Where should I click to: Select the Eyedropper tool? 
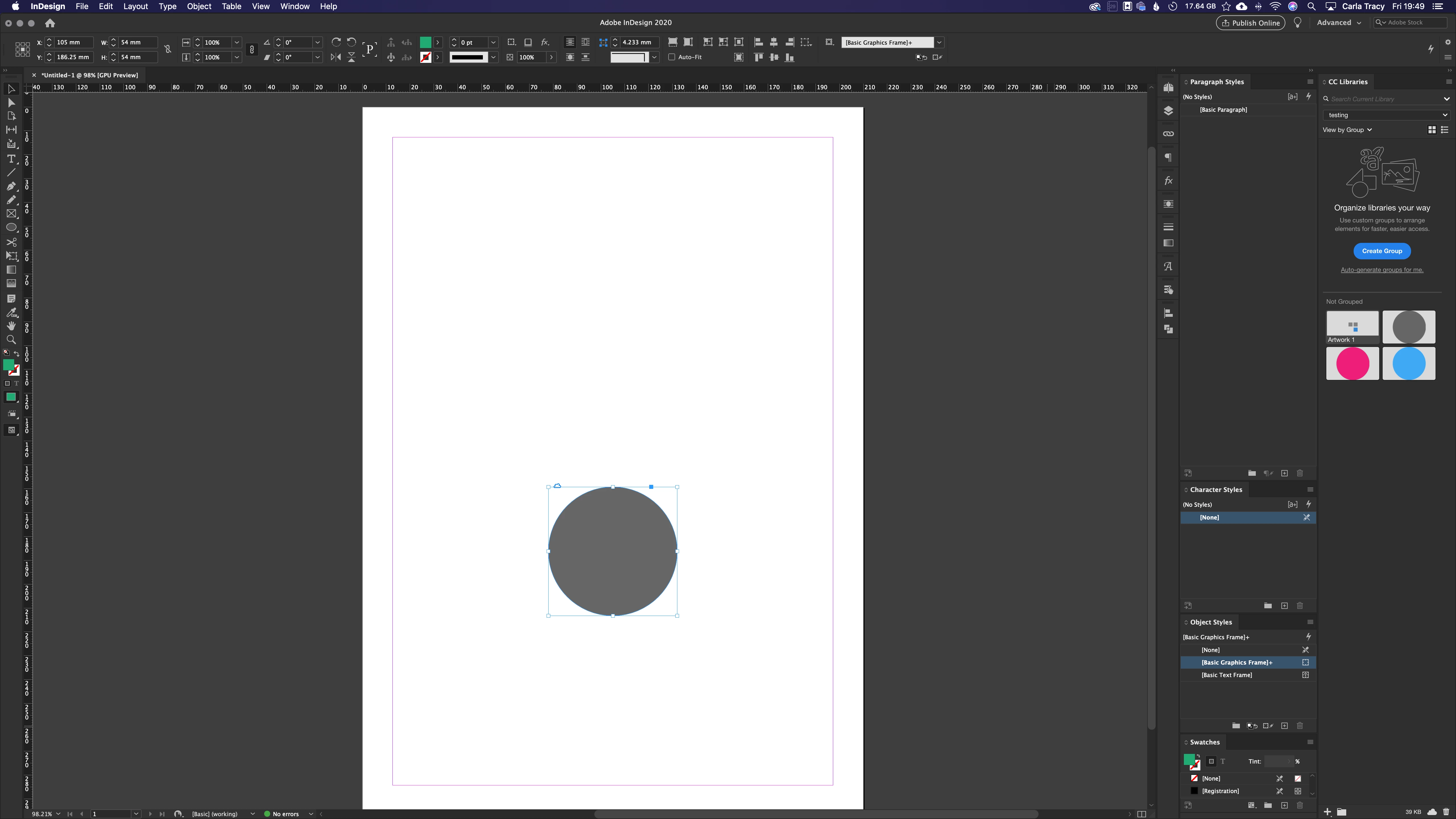coord(11,312)
